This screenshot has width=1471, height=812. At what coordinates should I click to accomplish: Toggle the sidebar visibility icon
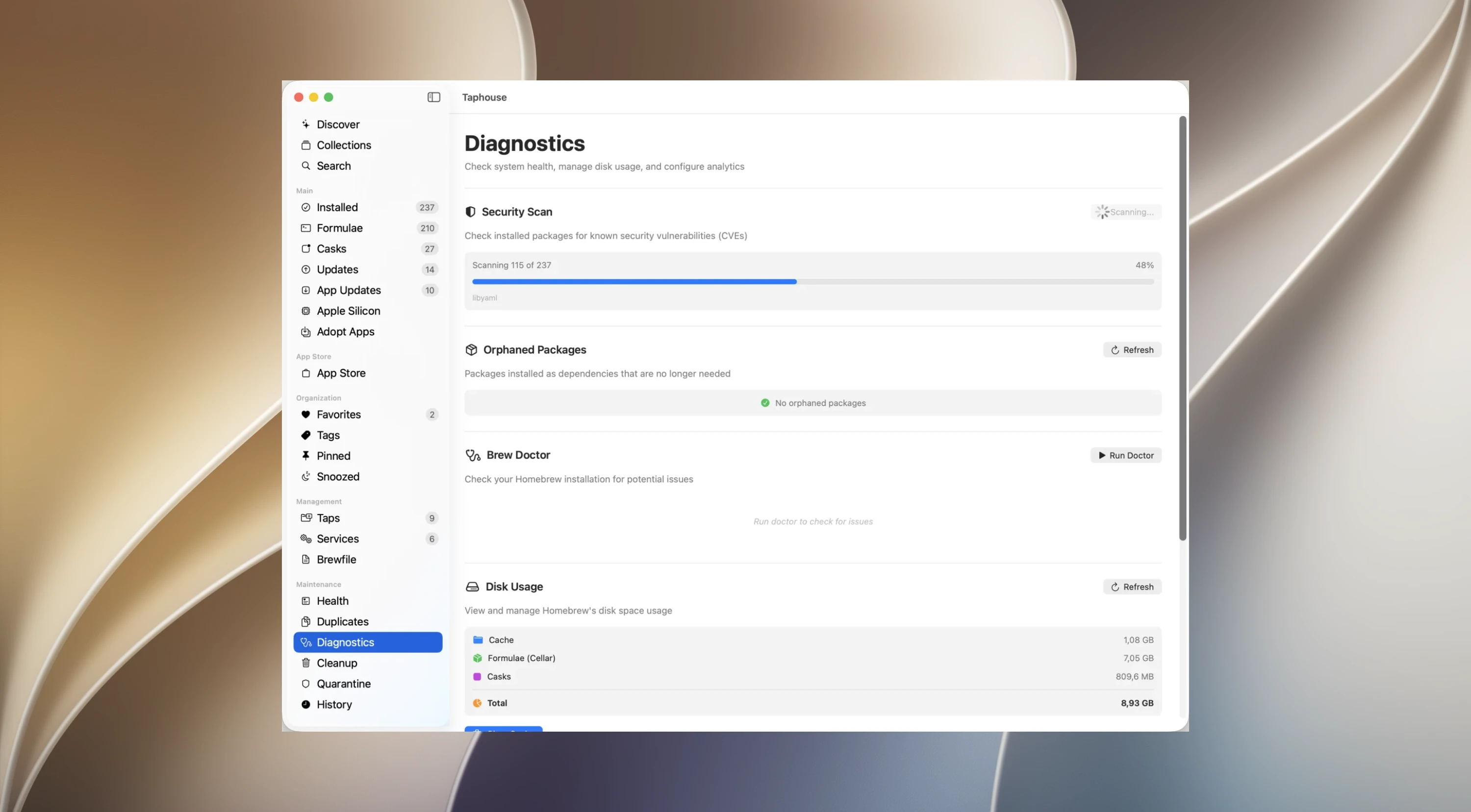[x=433, y=97]
